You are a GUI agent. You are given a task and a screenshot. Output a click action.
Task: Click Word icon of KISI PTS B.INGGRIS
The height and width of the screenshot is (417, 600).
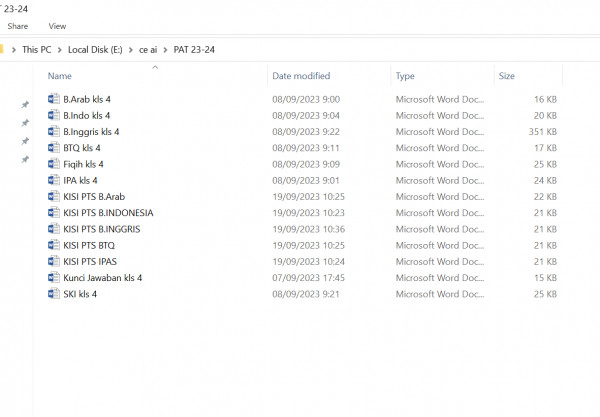[54, 229]
